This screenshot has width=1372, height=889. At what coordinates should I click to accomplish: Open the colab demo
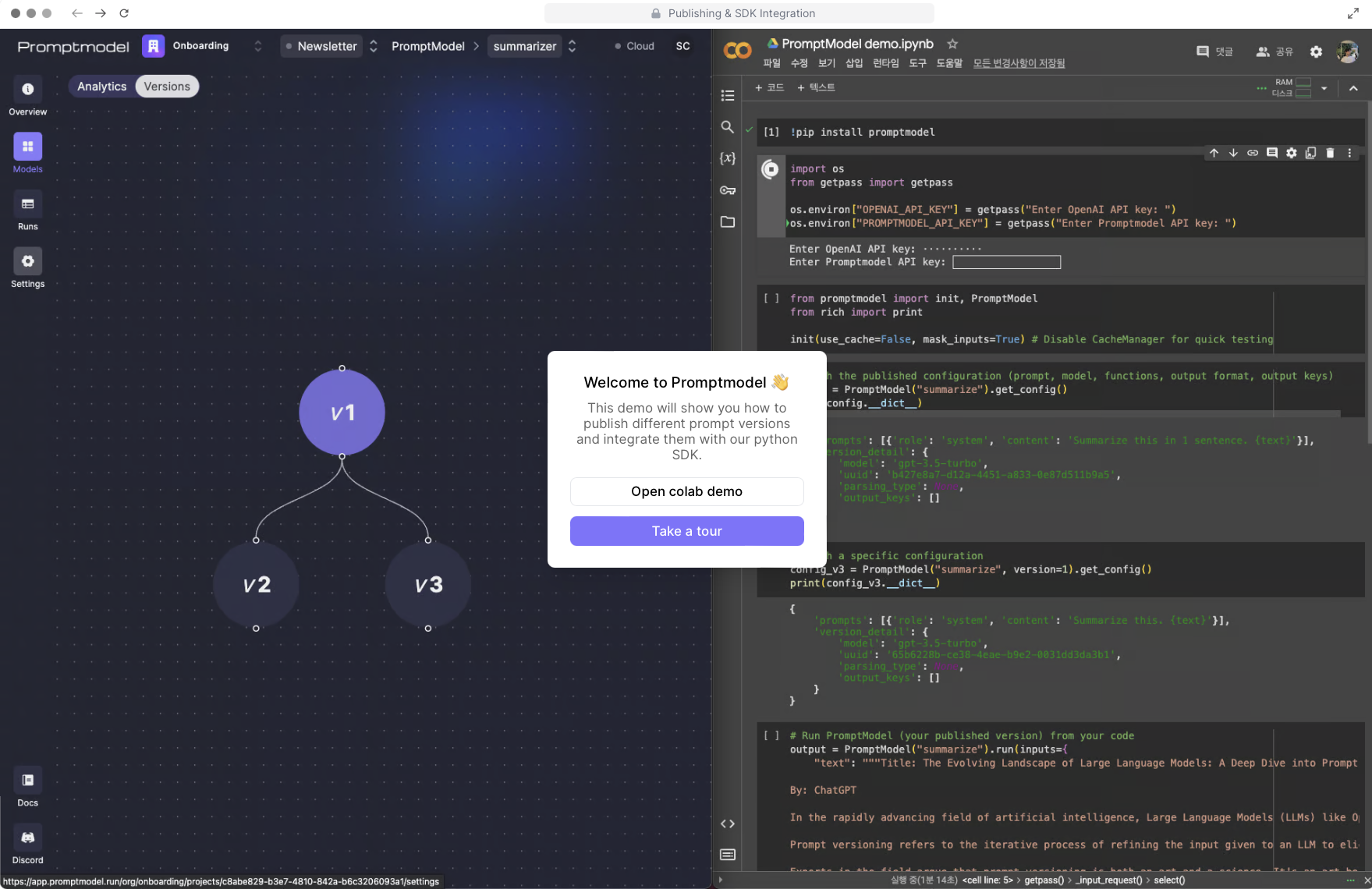tap(686, 491)
